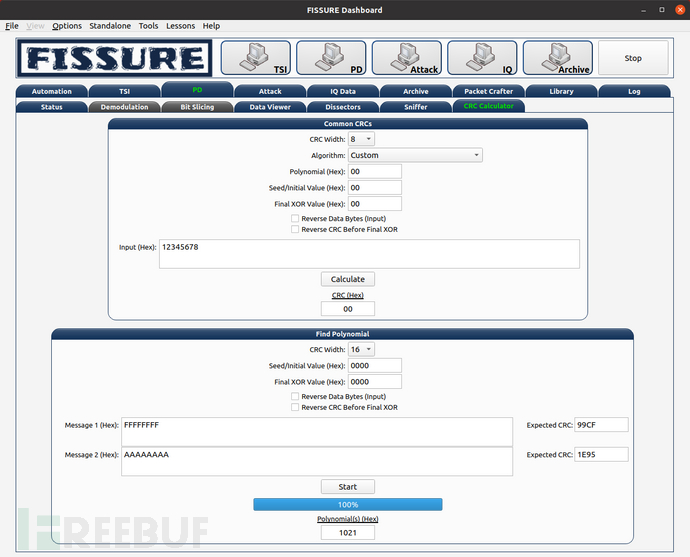
Task: Expand Common CRCs CRC Width dropdown
Action: (x=361, y=139)
